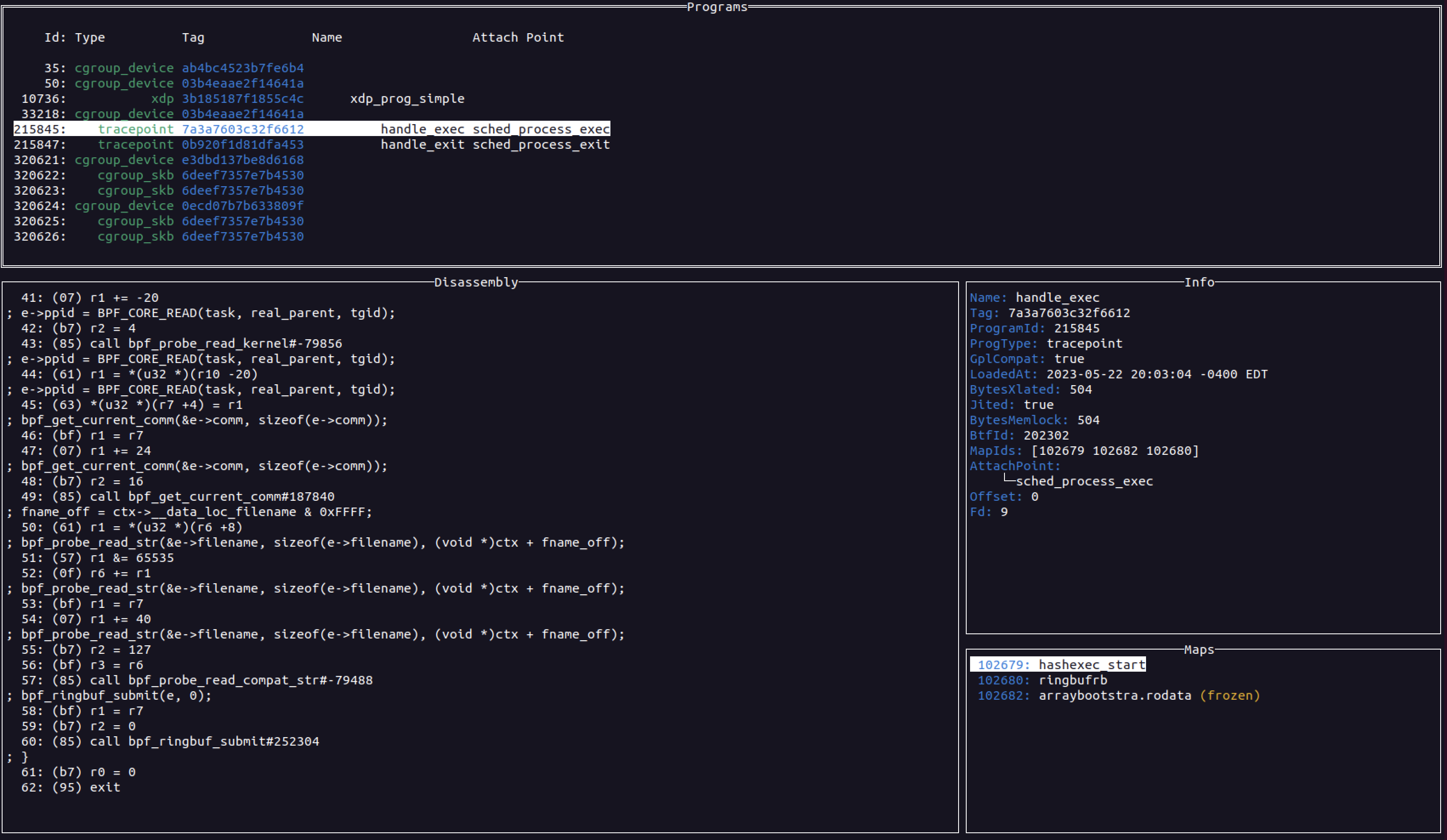Viewport: 1447px width, 840px height.
Task: Select cgroup_skb program row 320626
Action: pyautogui.click(x=159, y=236)
